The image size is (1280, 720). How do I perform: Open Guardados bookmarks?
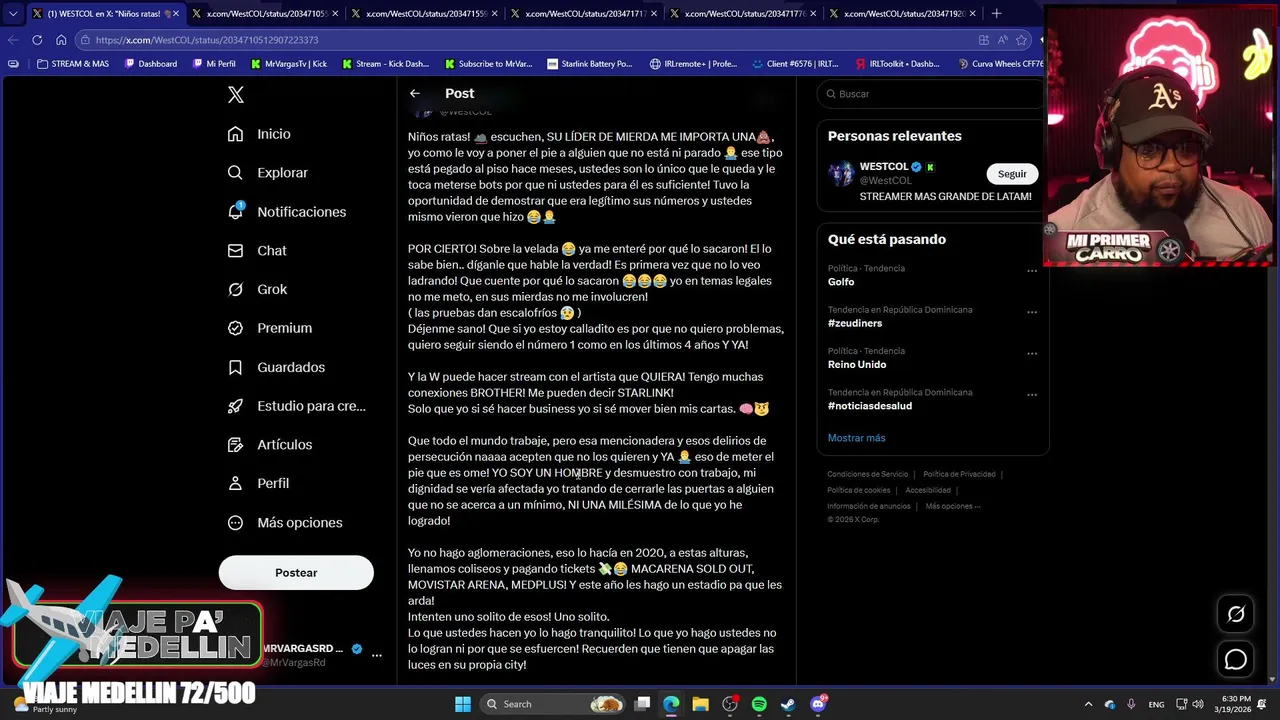276,367
